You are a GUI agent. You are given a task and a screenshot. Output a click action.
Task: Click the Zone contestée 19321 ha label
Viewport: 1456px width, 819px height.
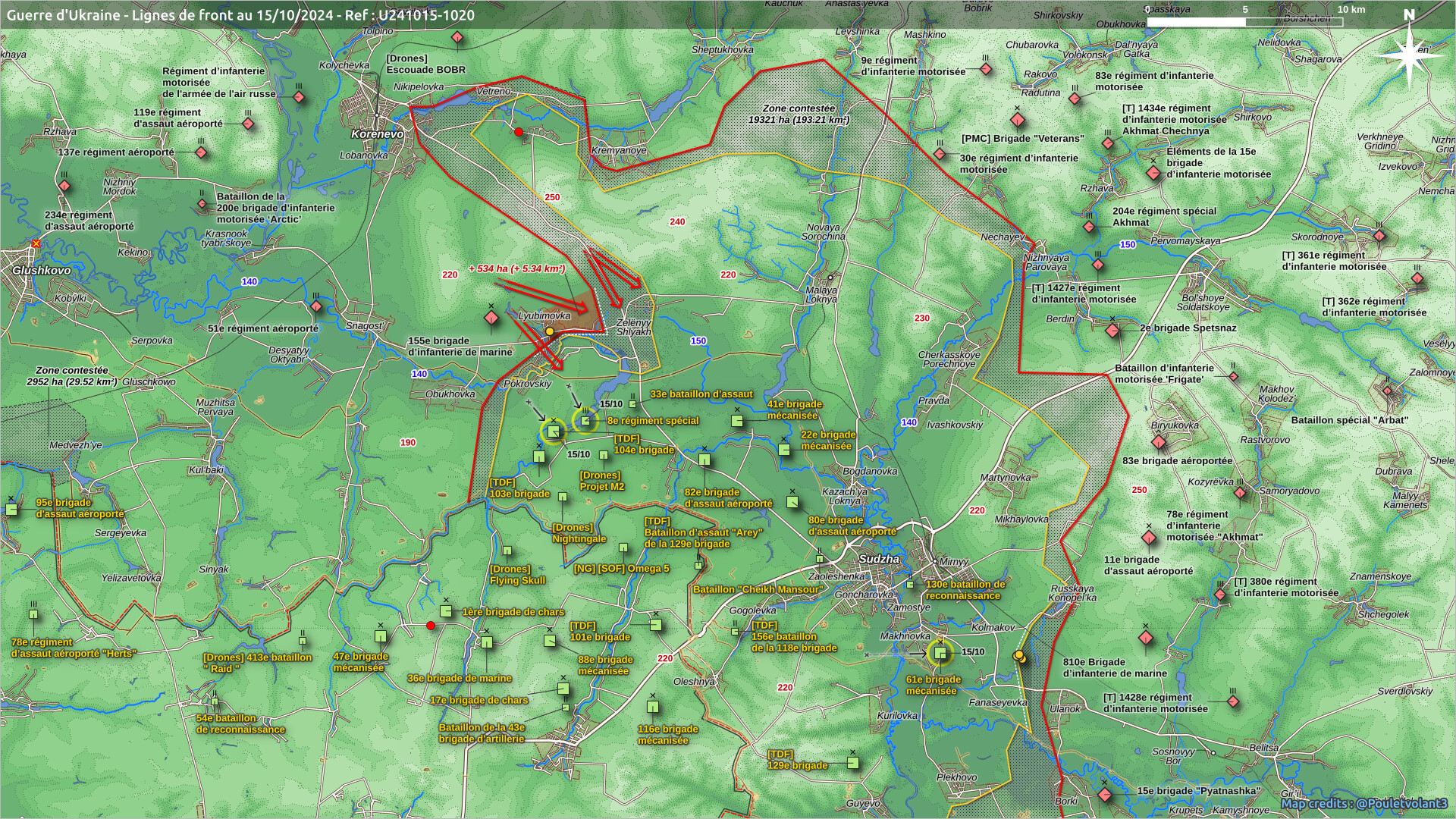(x=799, y=115)
